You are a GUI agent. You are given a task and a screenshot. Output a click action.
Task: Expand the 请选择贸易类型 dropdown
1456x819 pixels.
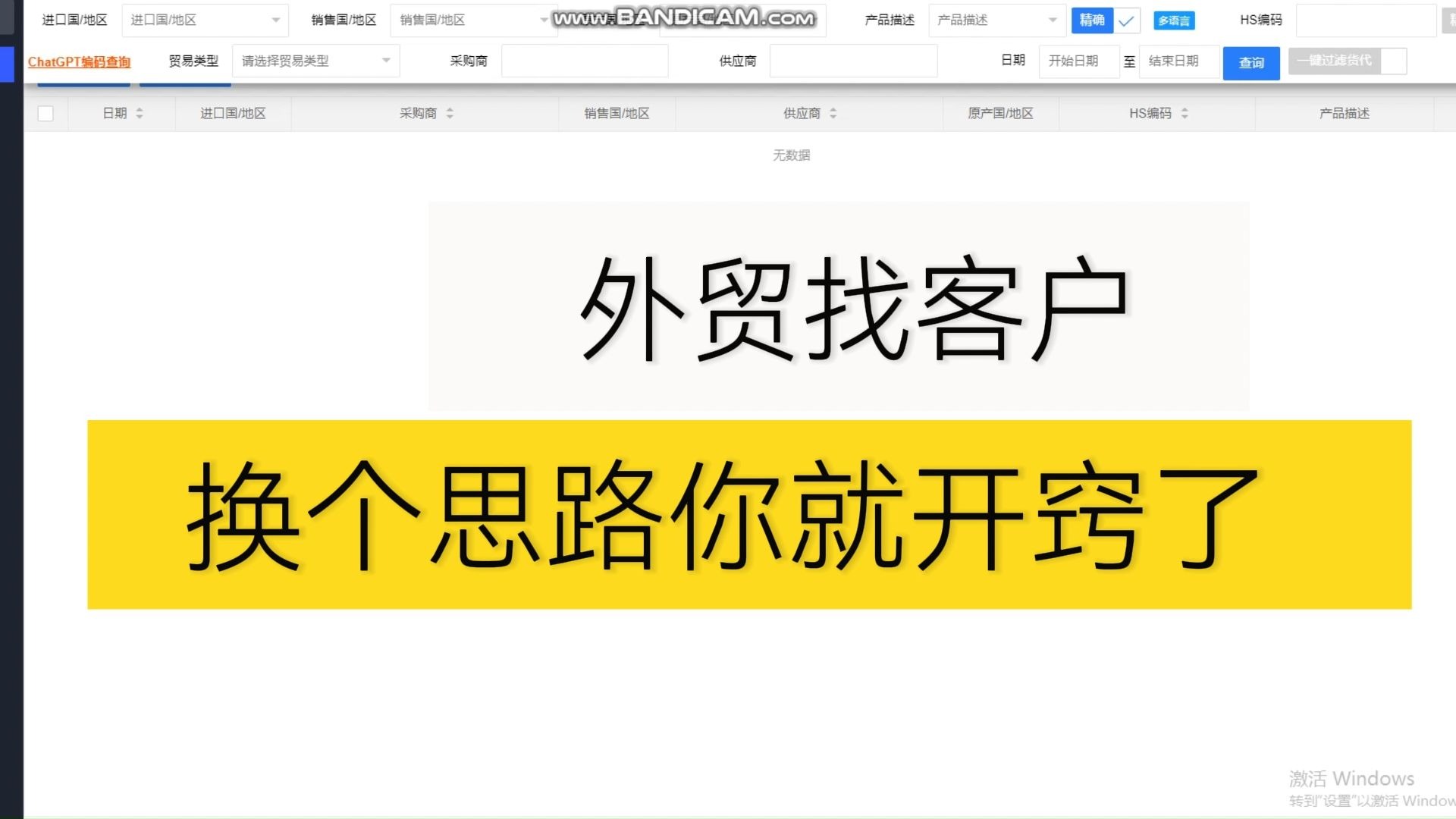tap(315, 61)
